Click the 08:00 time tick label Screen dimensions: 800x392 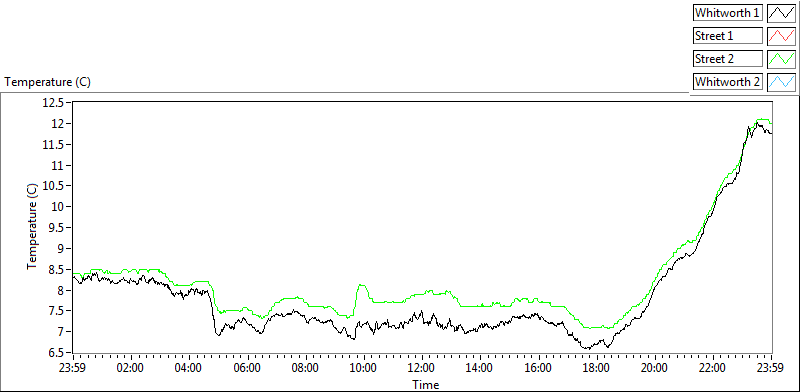click(306, 368)
